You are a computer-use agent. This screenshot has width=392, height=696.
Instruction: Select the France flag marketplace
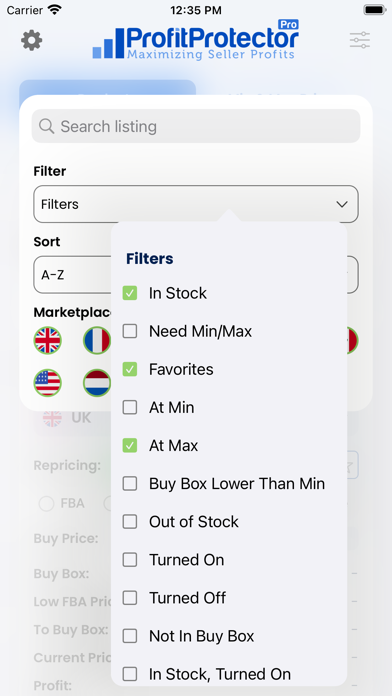pos(97,340)
